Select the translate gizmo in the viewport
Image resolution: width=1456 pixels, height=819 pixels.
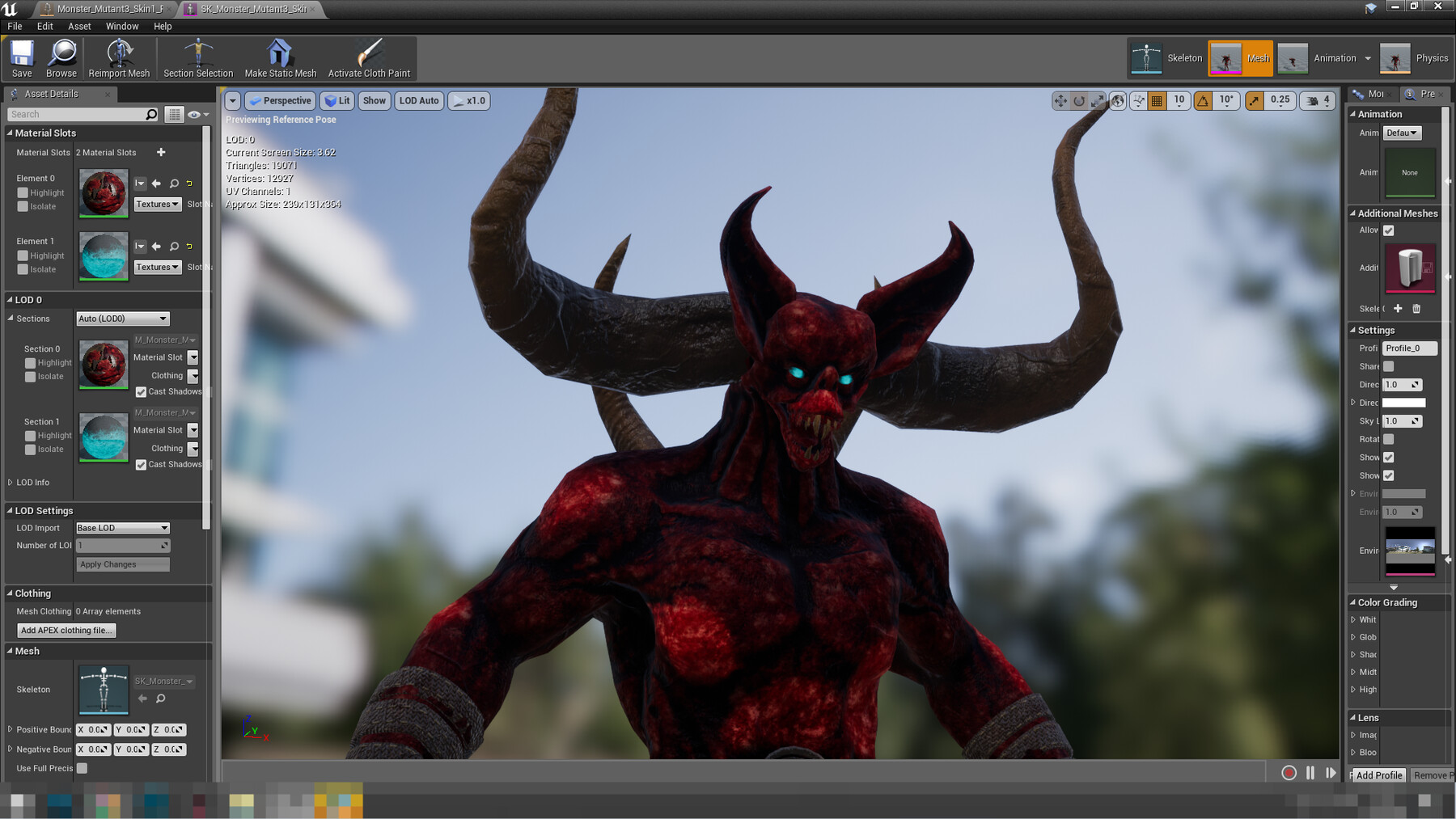(1060, 100)
